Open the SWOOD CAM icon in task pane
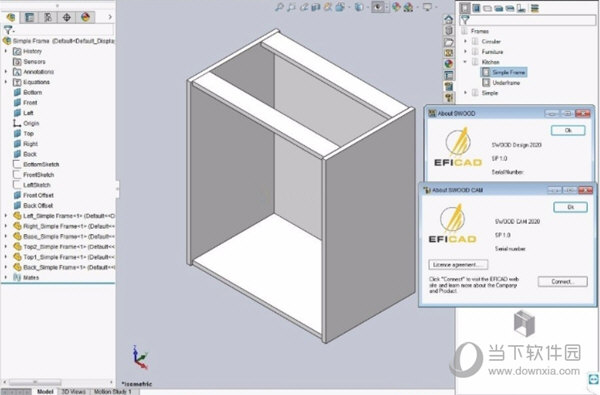The width and height of the screenshot is (600, 395). tap(449, 98)
